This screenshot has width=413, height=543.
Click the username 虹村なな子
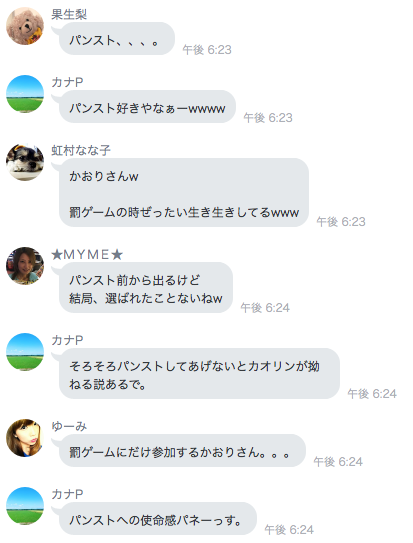pyautogui.click(x=81, y=150)
